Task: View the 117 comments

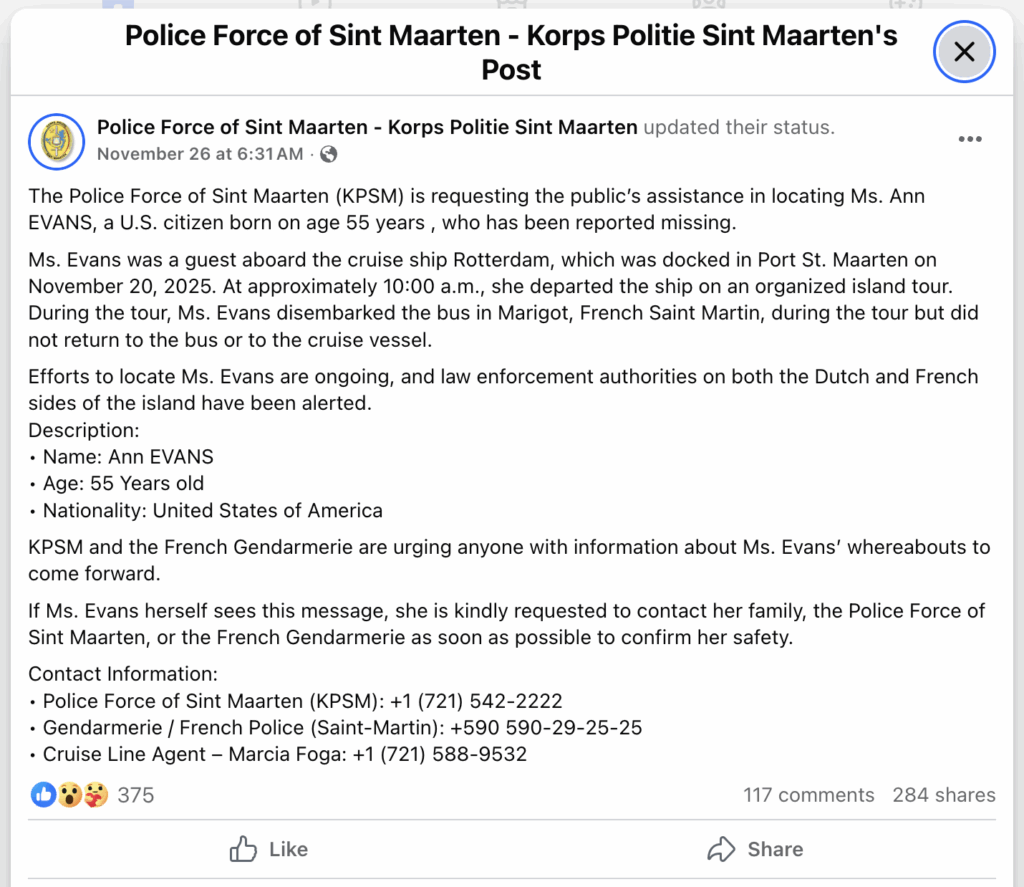Action: (x=808, y=795)
